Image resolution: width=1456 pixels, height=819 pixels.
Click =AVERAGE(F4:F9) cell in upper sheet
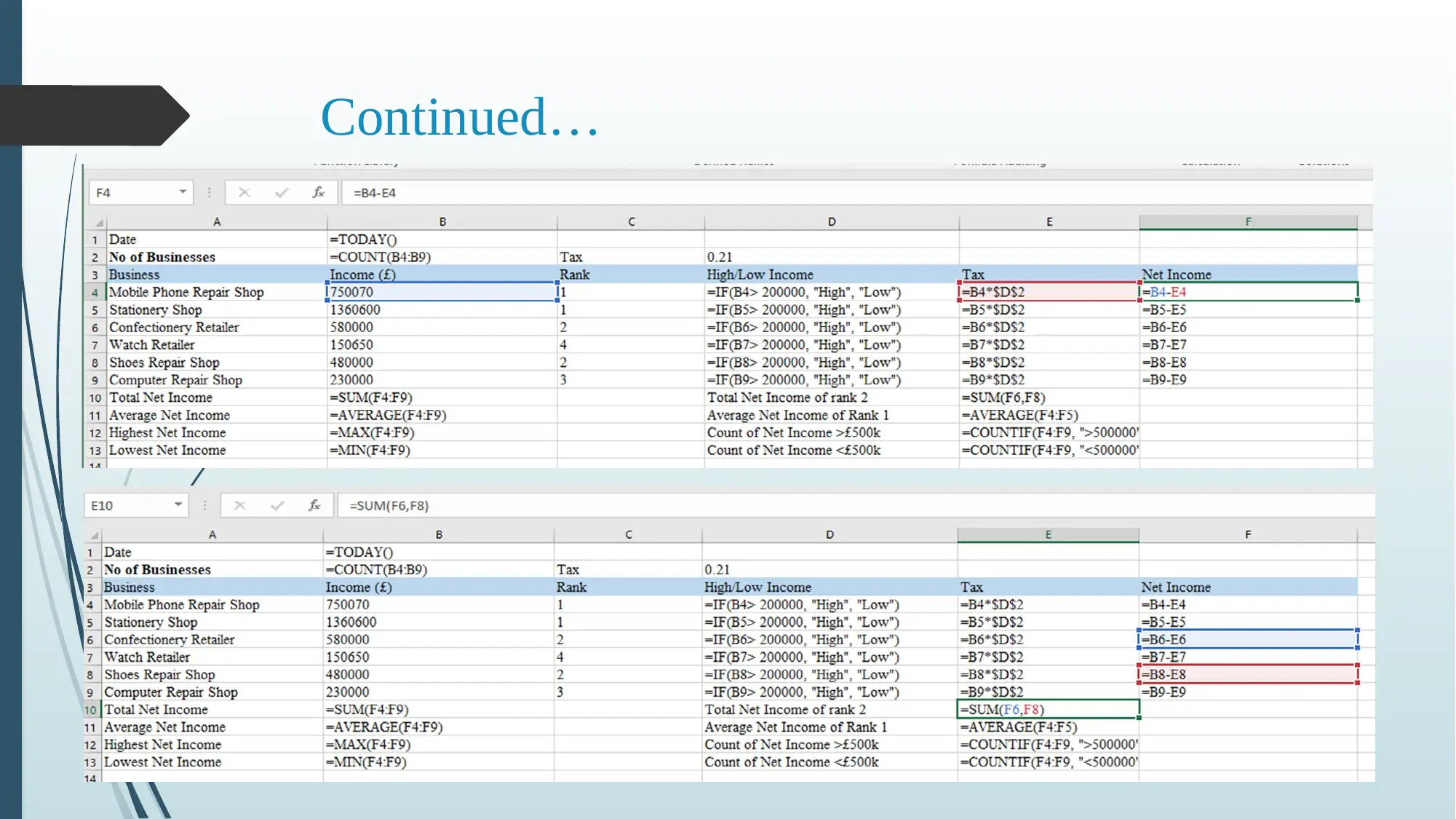click(442, 415)
